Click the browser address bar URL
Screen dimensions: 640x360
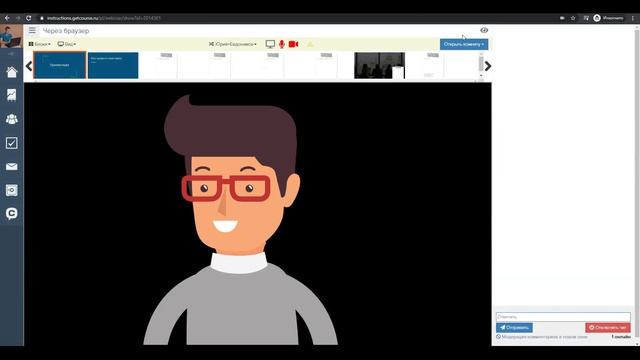coord(104,18)
